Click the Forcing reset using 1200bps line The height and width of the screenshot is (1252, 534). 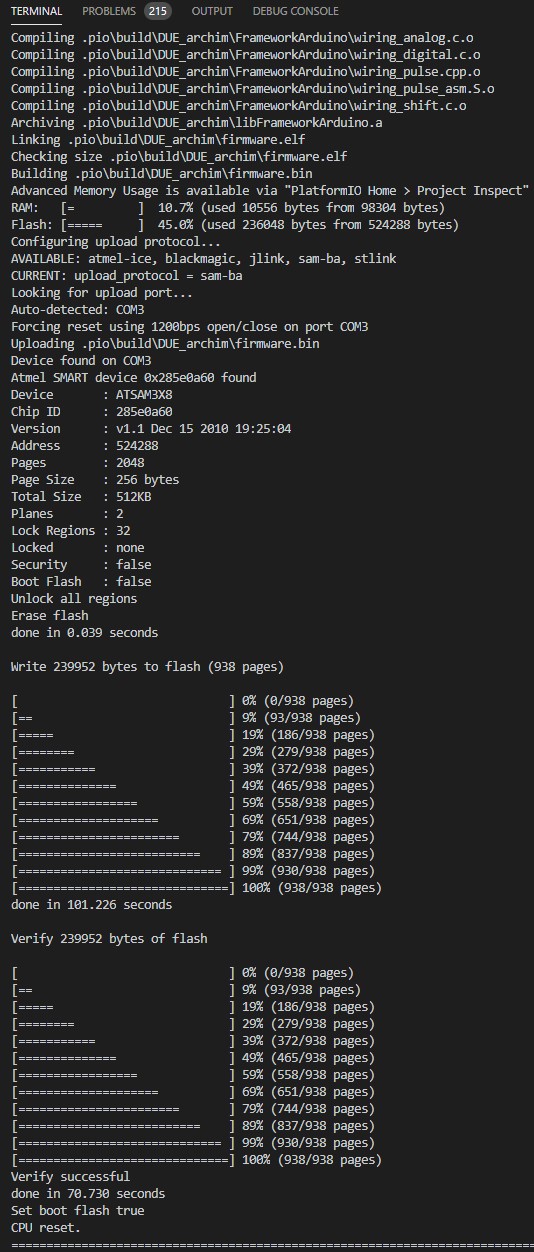coord(189,327)
